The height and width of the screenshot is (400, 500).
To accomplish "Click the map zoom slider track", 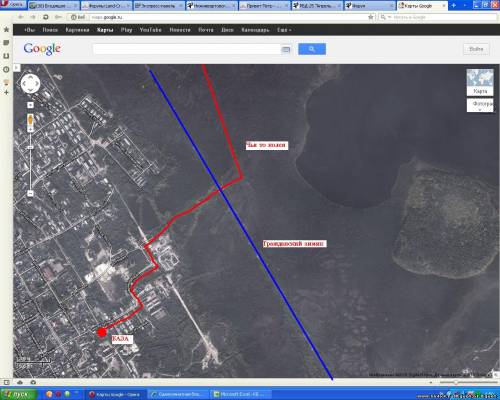I will tap(30, 160).
